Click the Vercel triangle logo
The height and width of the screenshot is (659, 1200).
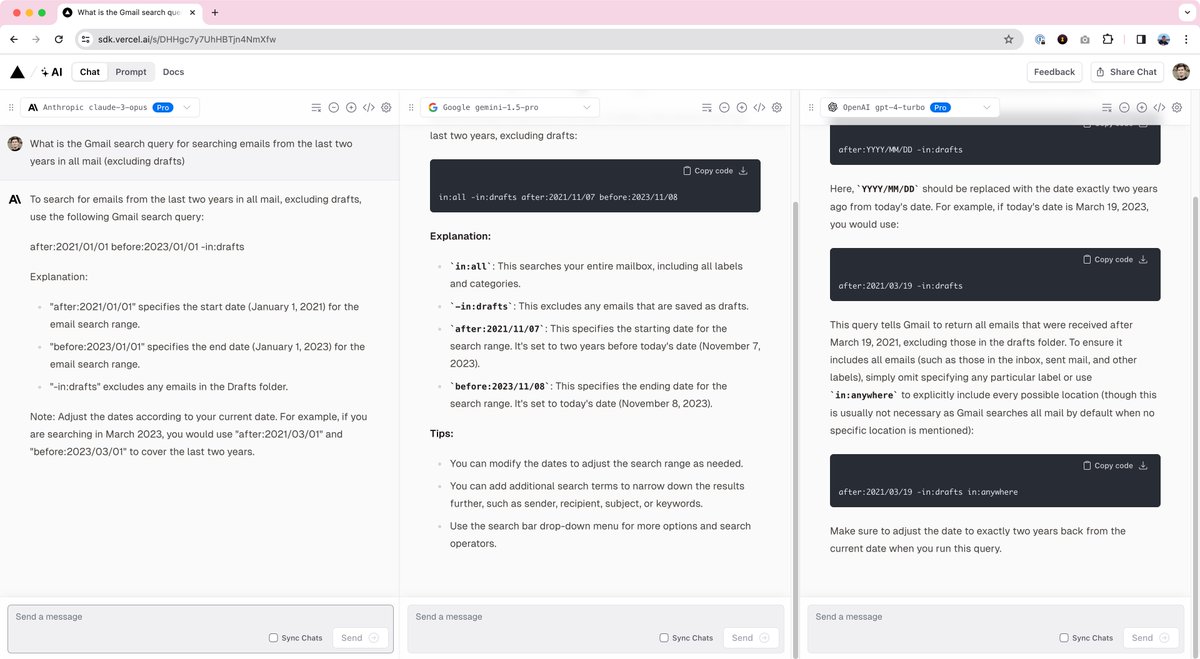(17, 72)
